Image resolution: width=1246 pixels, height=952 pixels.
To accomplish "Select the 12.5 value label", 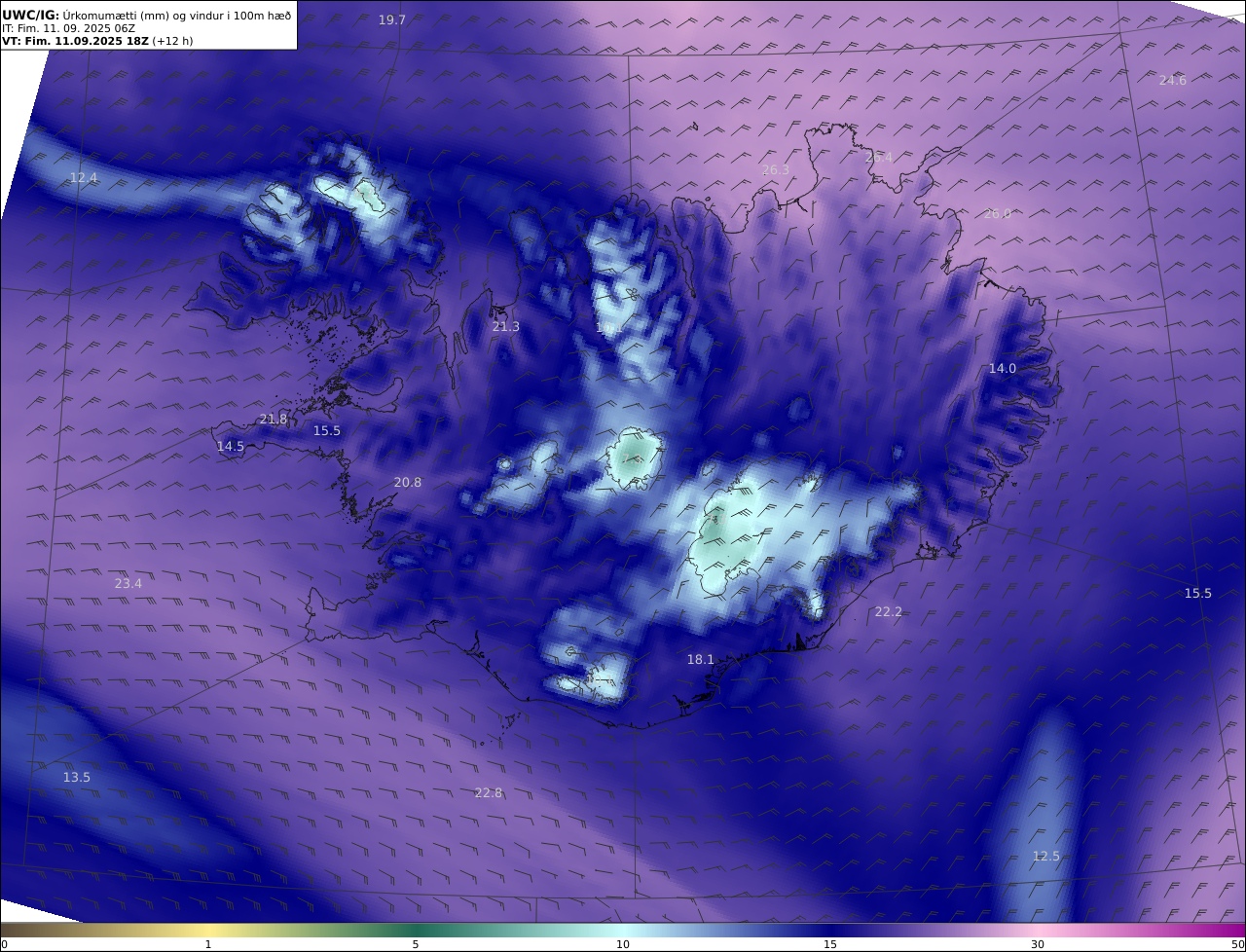I will (x=1046, y=857).
